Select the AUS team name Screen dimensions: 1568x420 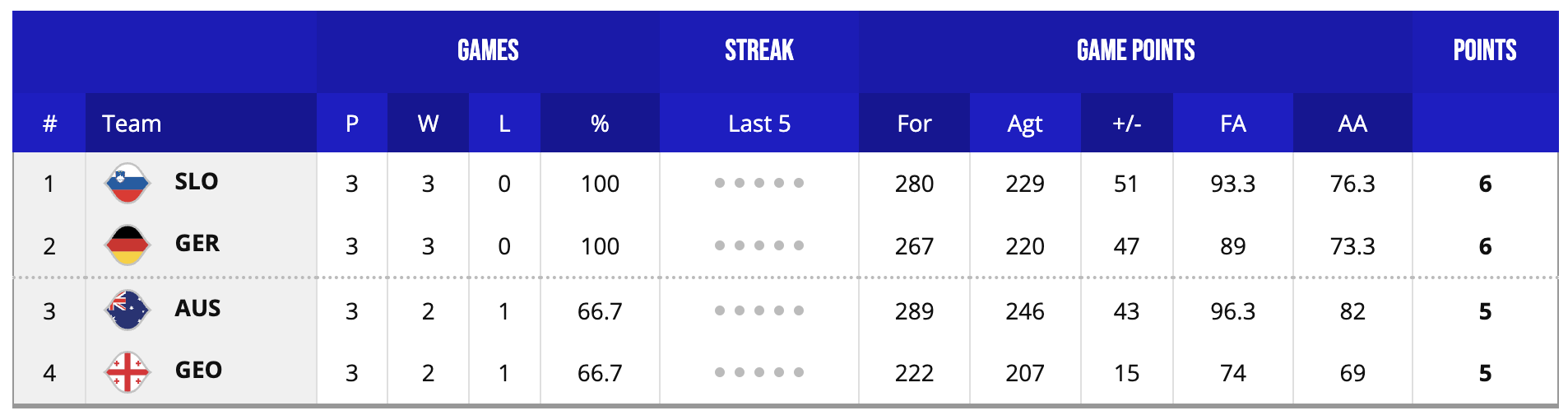(x=197, y=309)
